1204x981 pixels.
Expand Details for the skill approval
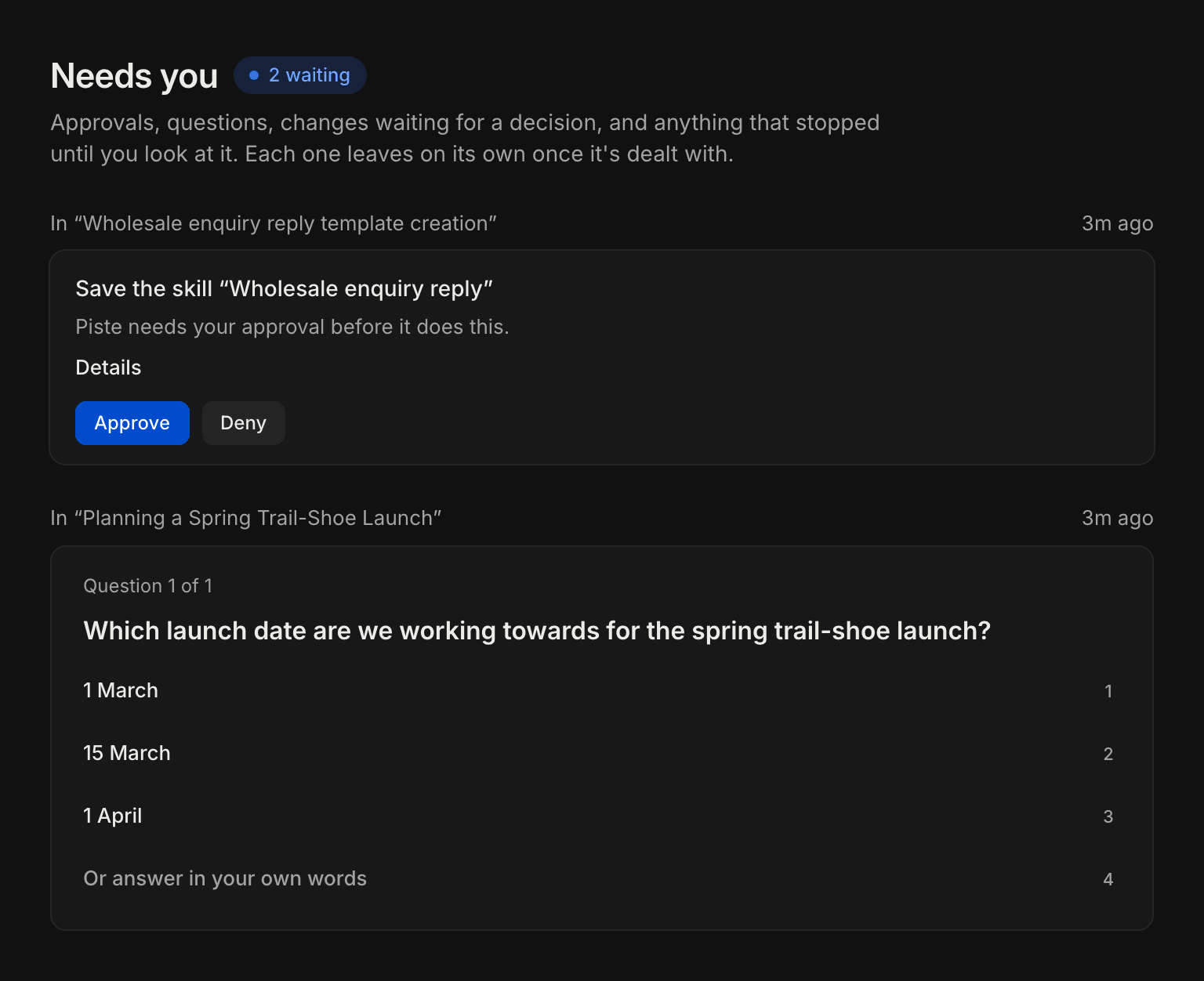[108, 367]
